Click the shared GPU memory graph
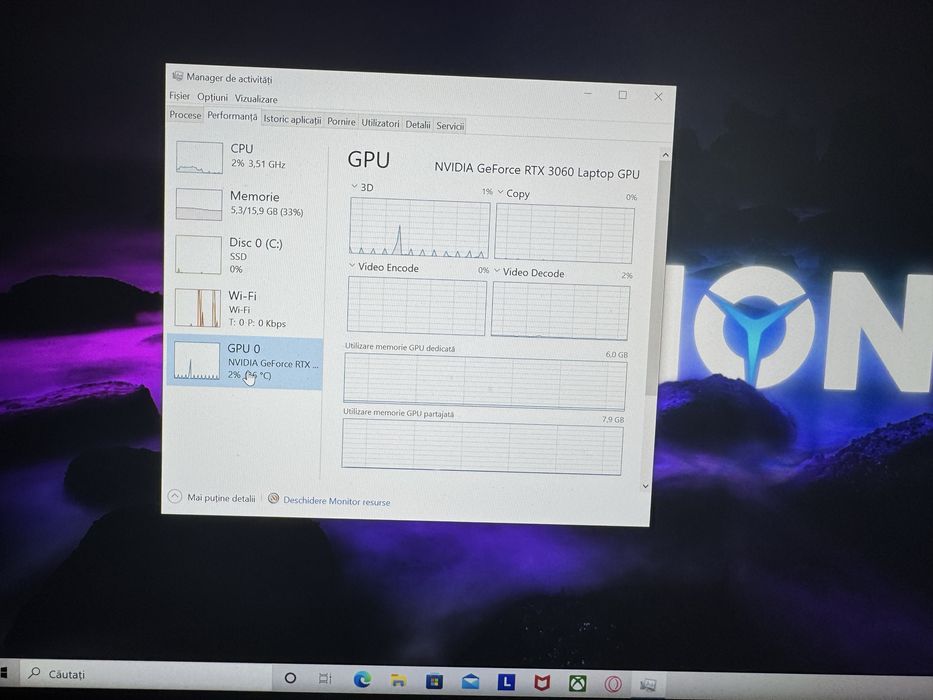 point(481,446)
